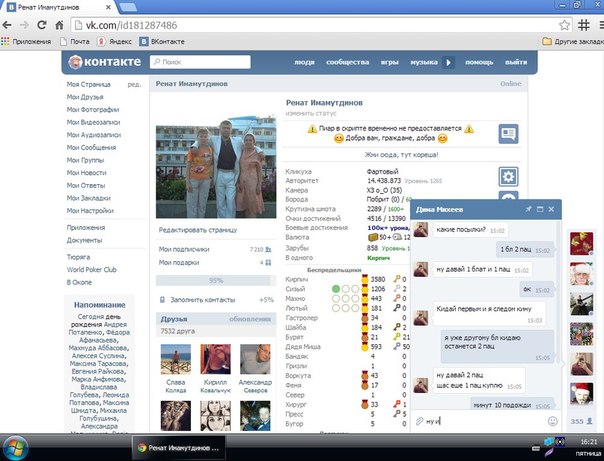Click the browser forward arrow
Viewport: 604px width, 461px height.
[x=24, y=25]
